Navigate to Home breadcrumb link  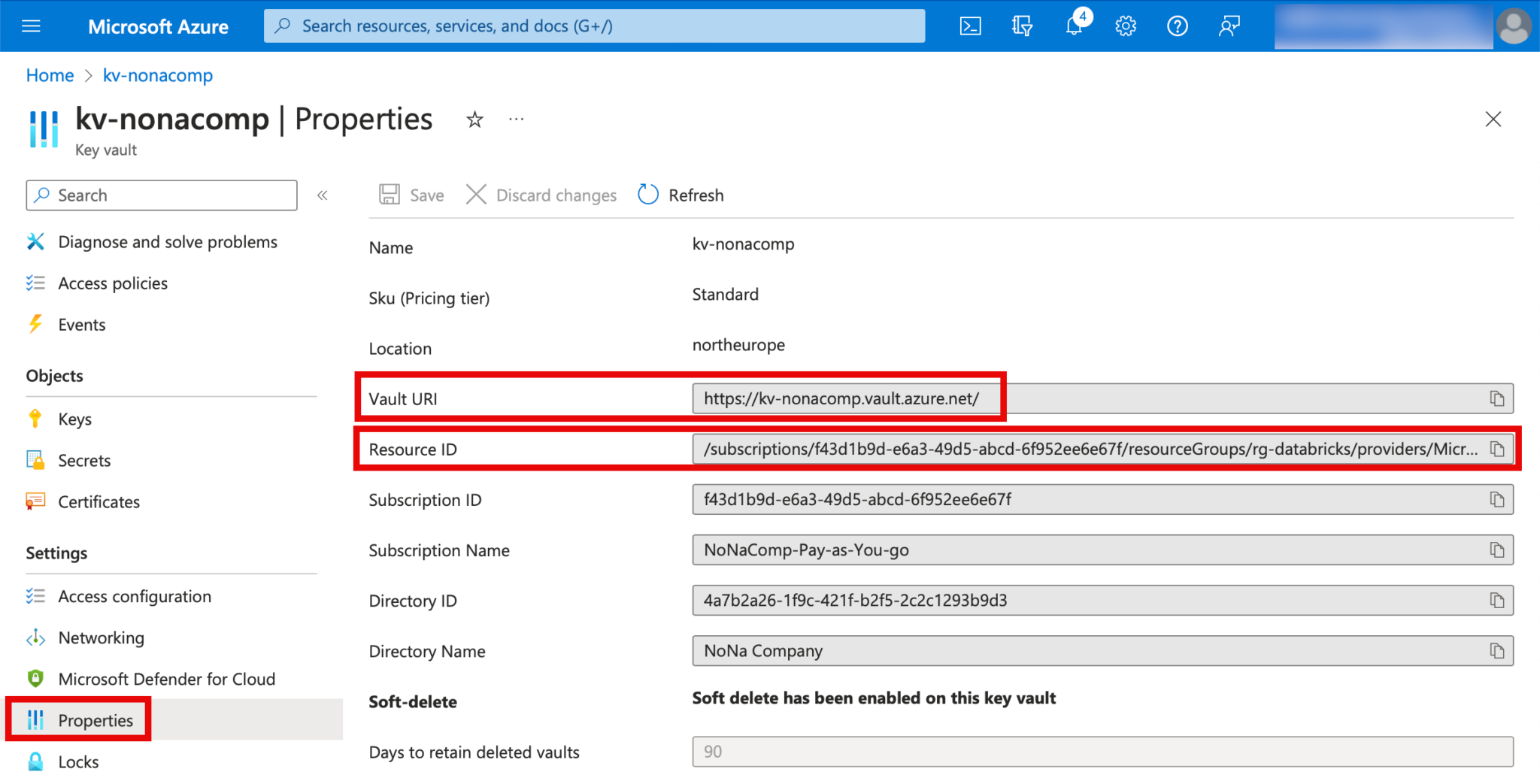tap(50, 75)
